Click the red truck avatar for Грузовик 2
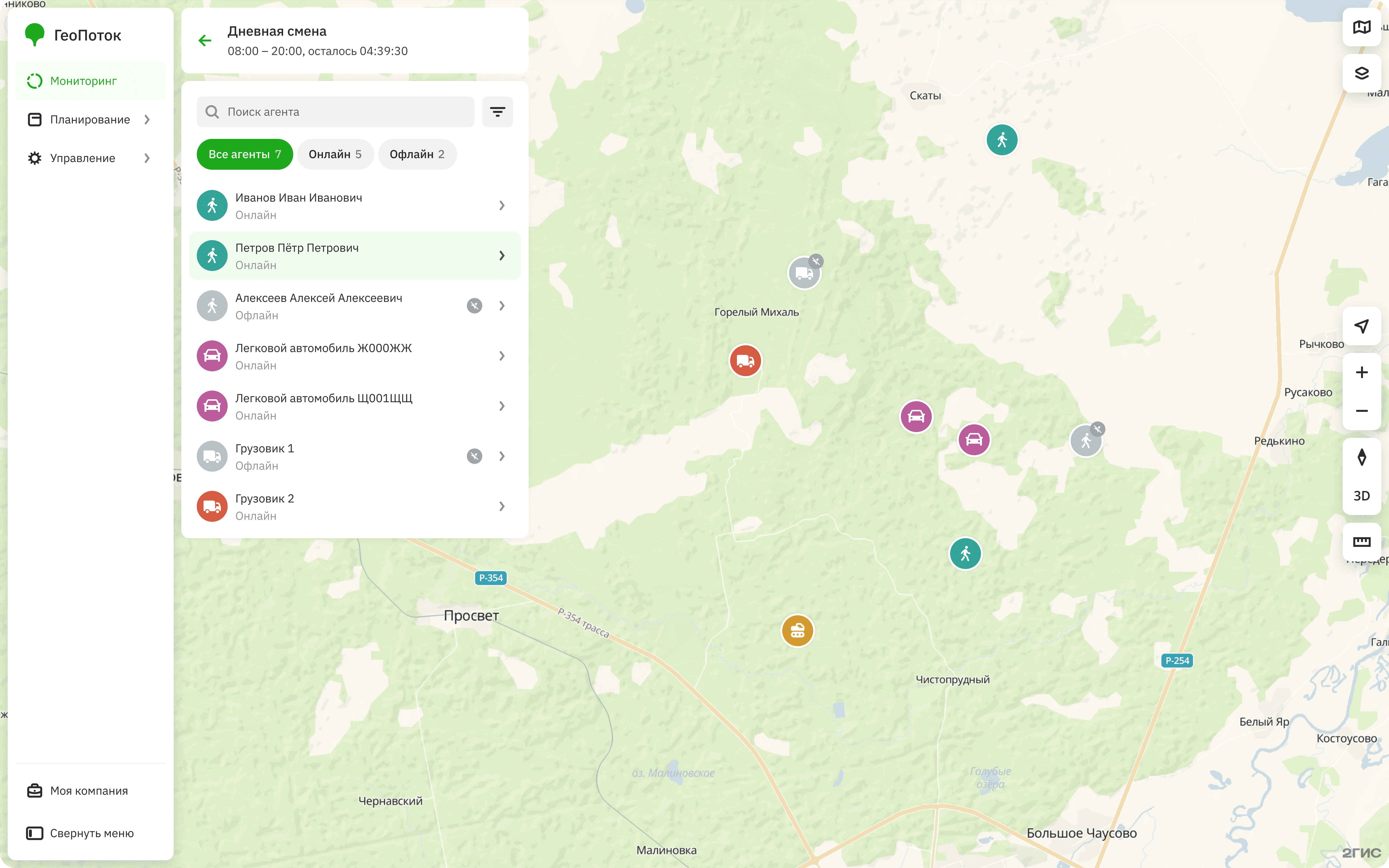 click(212, 506)
